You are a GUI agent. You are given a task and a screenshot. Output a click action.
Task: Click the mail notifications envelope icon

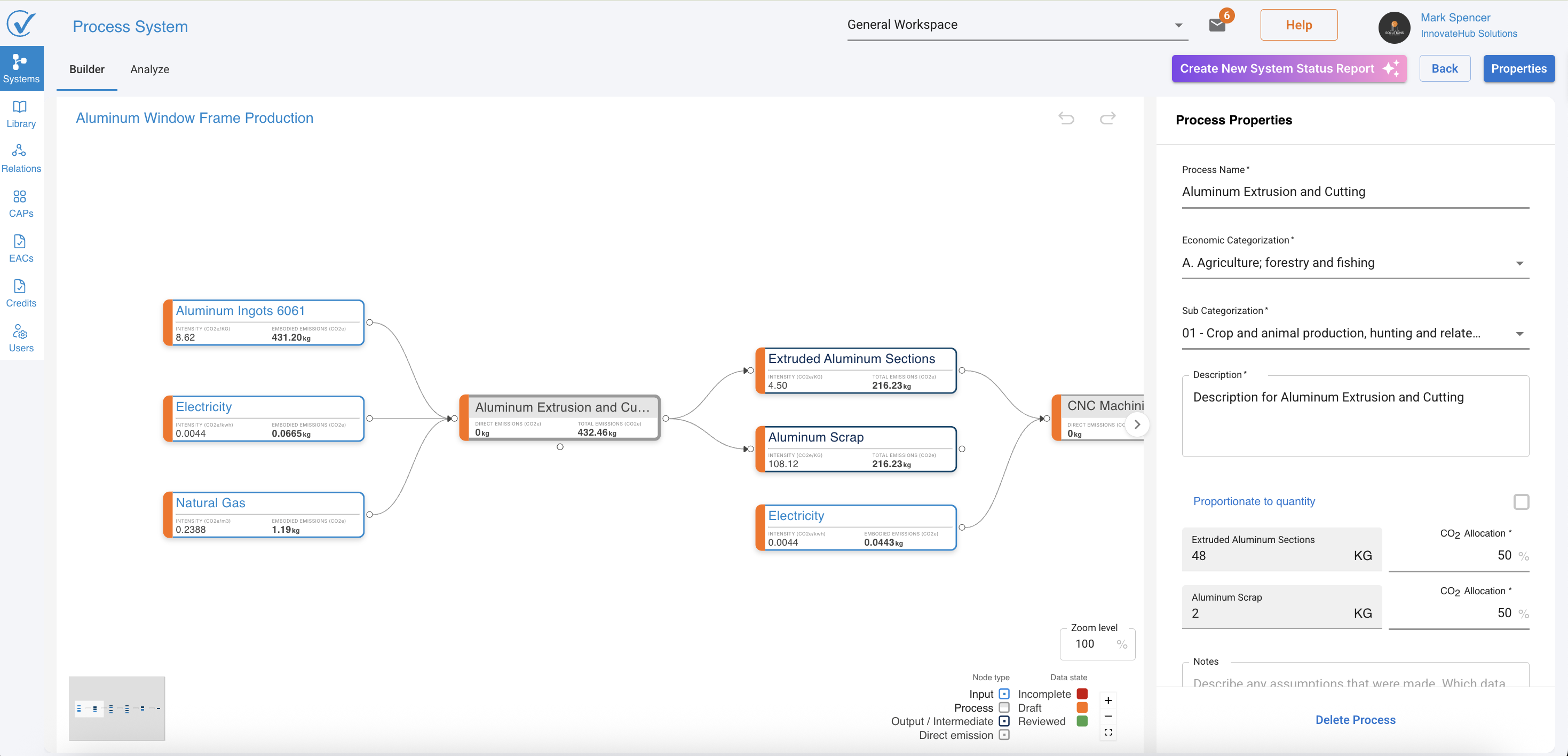coord(1216,25)
